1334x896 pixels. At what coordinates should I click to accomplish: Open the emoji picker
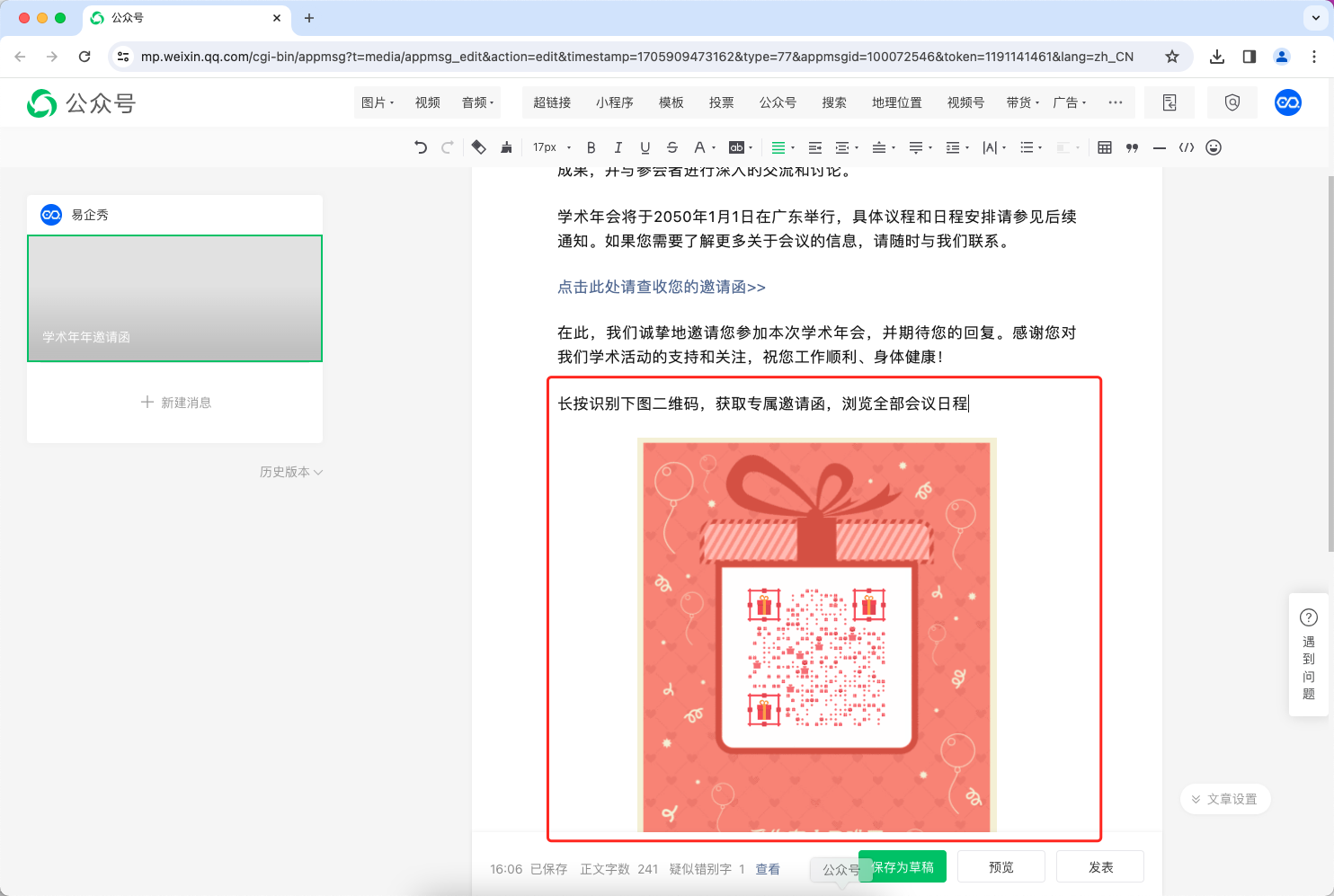point(1214,147)
